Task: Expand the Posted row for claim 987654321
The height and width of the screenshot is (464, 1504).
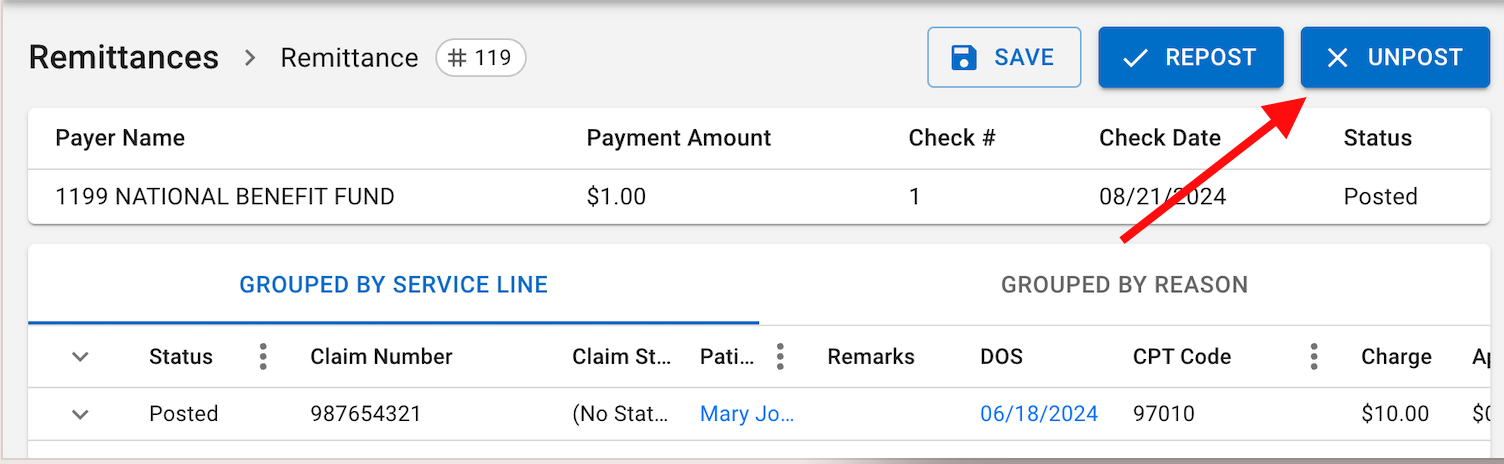Action: pyautogui.click(x=81, y=414)
